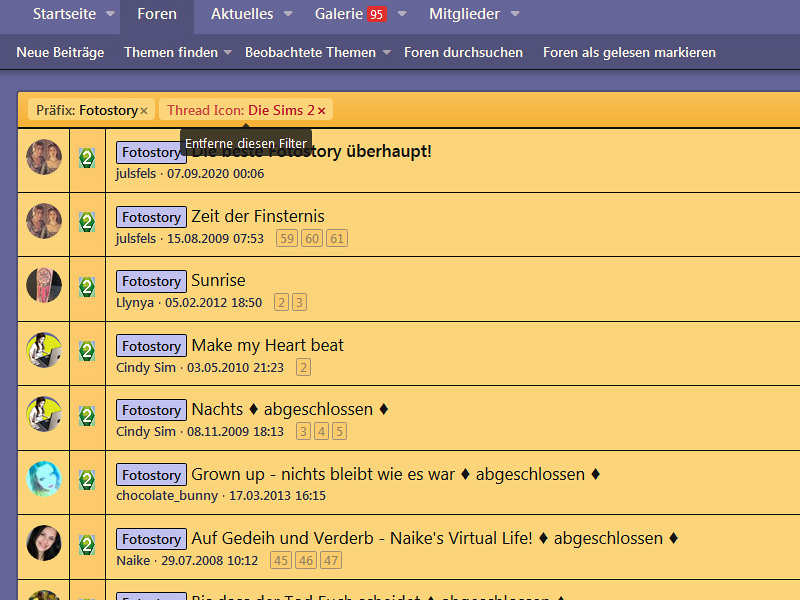Open the Beobachtete Themen dropdown

[x=387, y=53]
